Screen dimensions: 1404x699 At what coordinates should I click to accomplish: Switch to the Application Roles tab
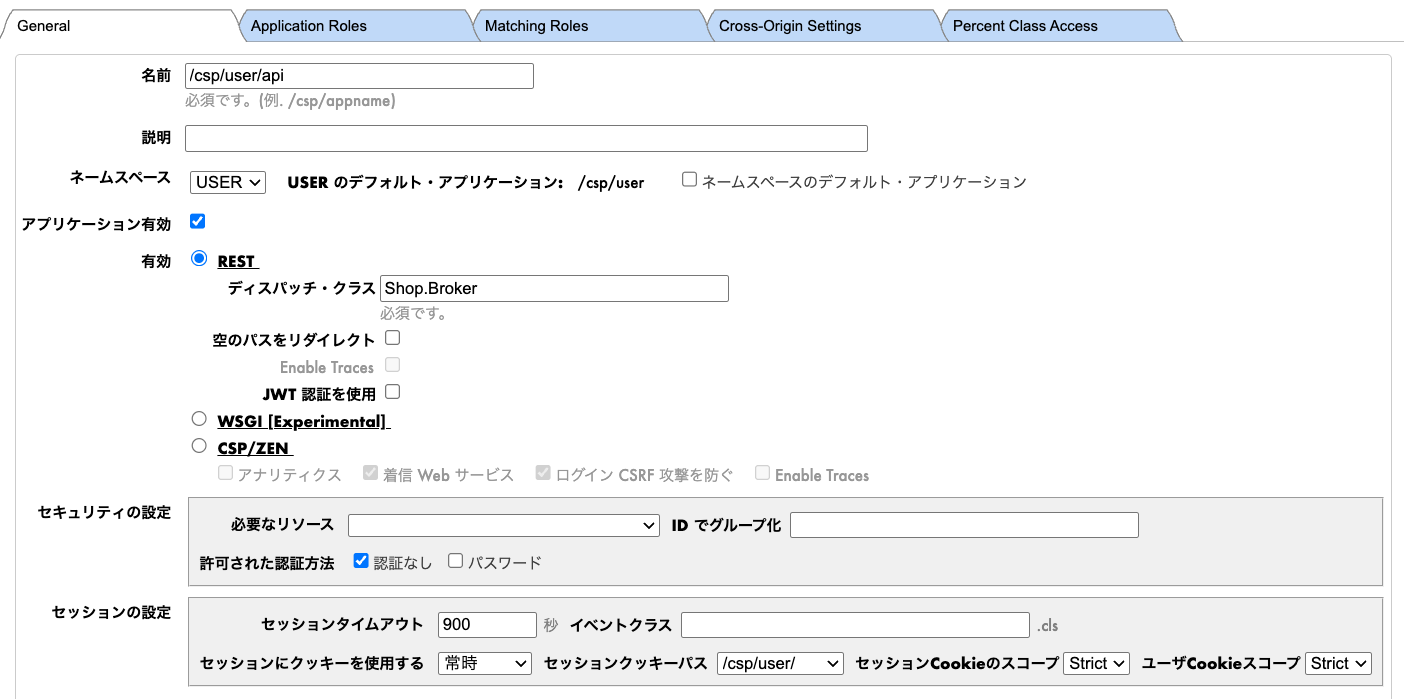click(308, 26)
